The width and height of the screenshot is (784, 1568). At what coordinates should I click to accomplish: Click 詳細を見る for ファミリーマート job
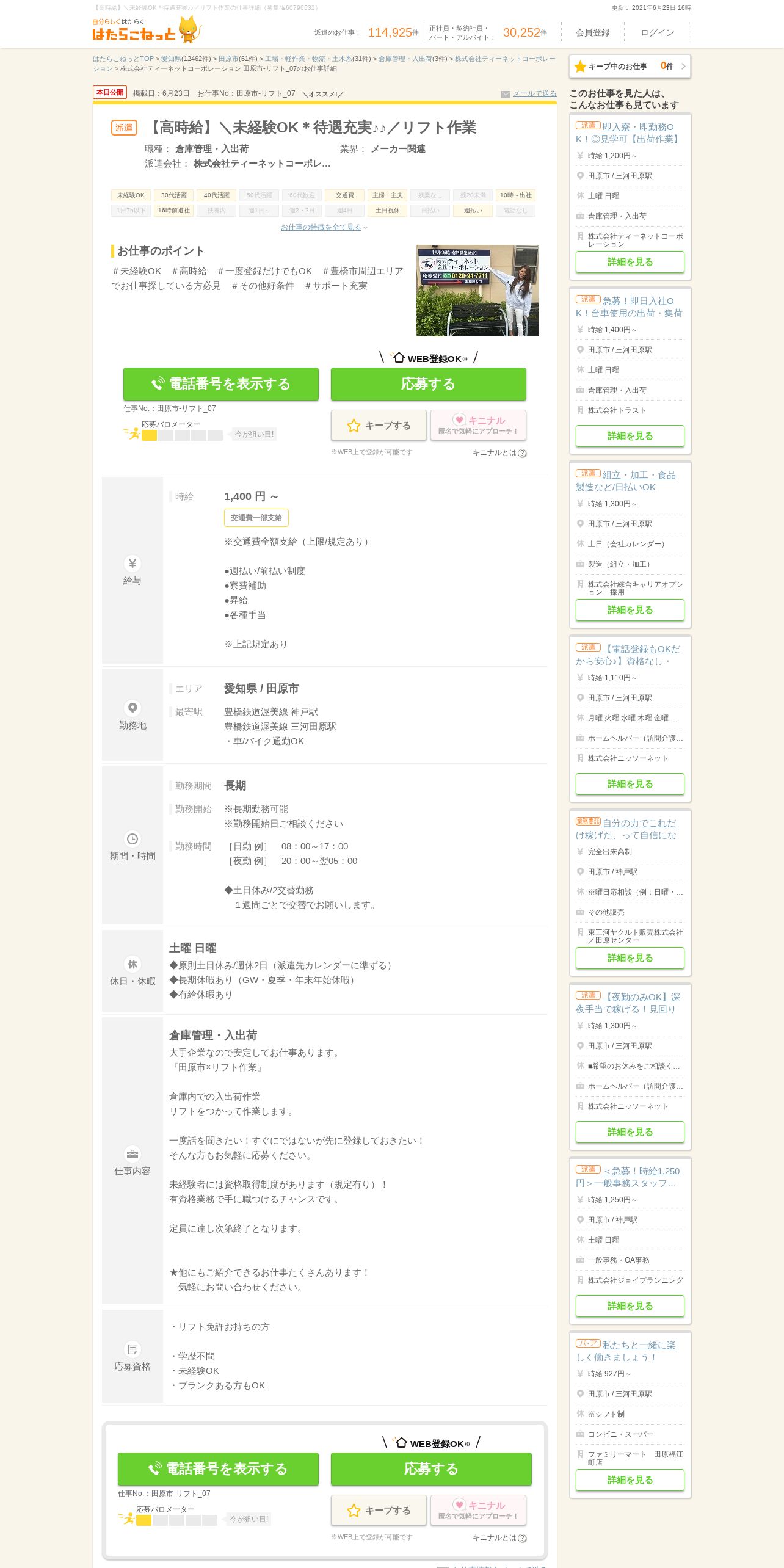pos(630,1480)
